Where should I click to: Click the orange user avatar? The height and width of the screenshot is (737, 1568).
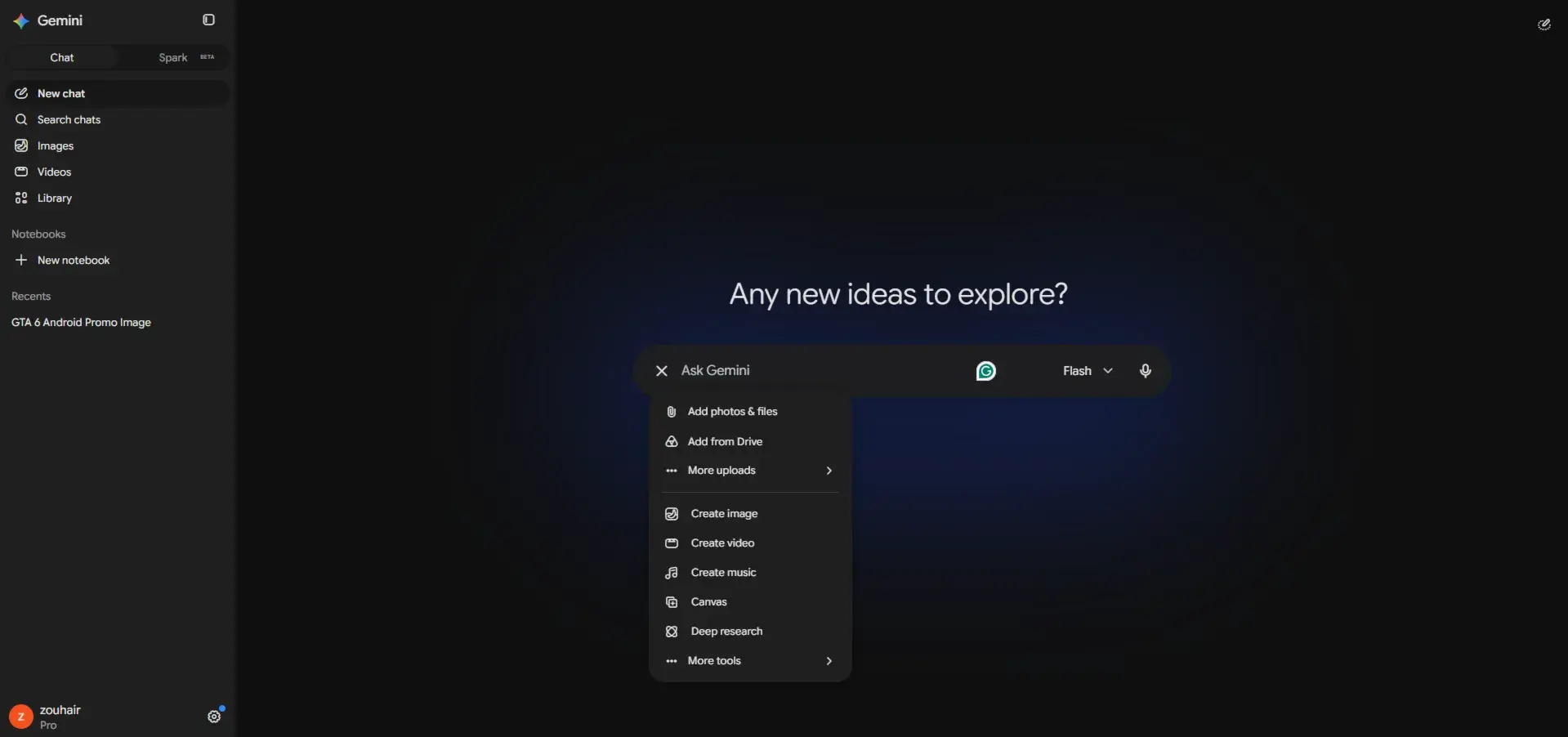point(21,717)
